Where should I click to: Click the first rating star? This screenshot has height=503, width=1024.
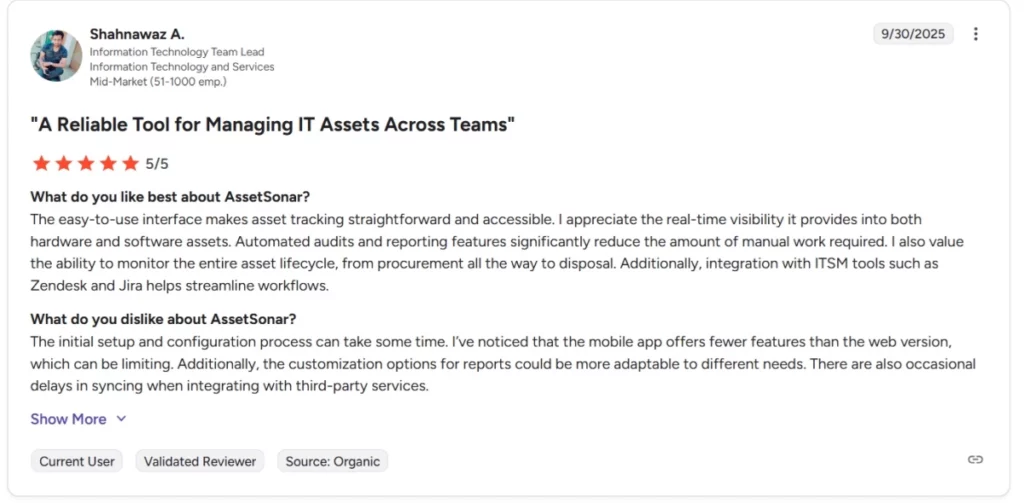(x=41, y=163)
